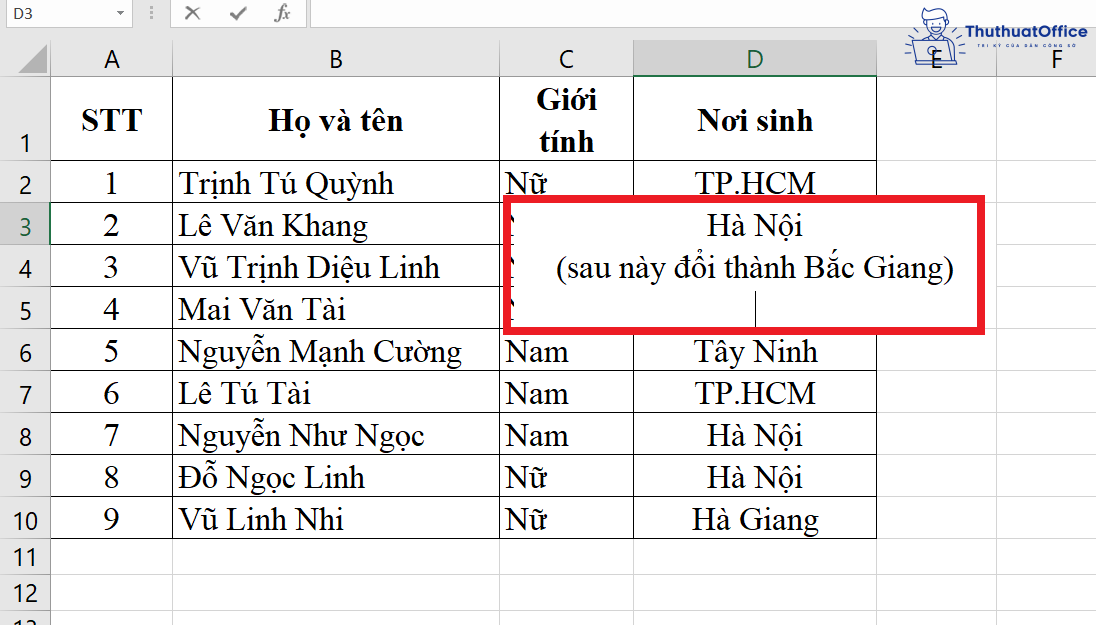1096x625 pixels.
Task: Select row 10 header
Action: (25, 518)
